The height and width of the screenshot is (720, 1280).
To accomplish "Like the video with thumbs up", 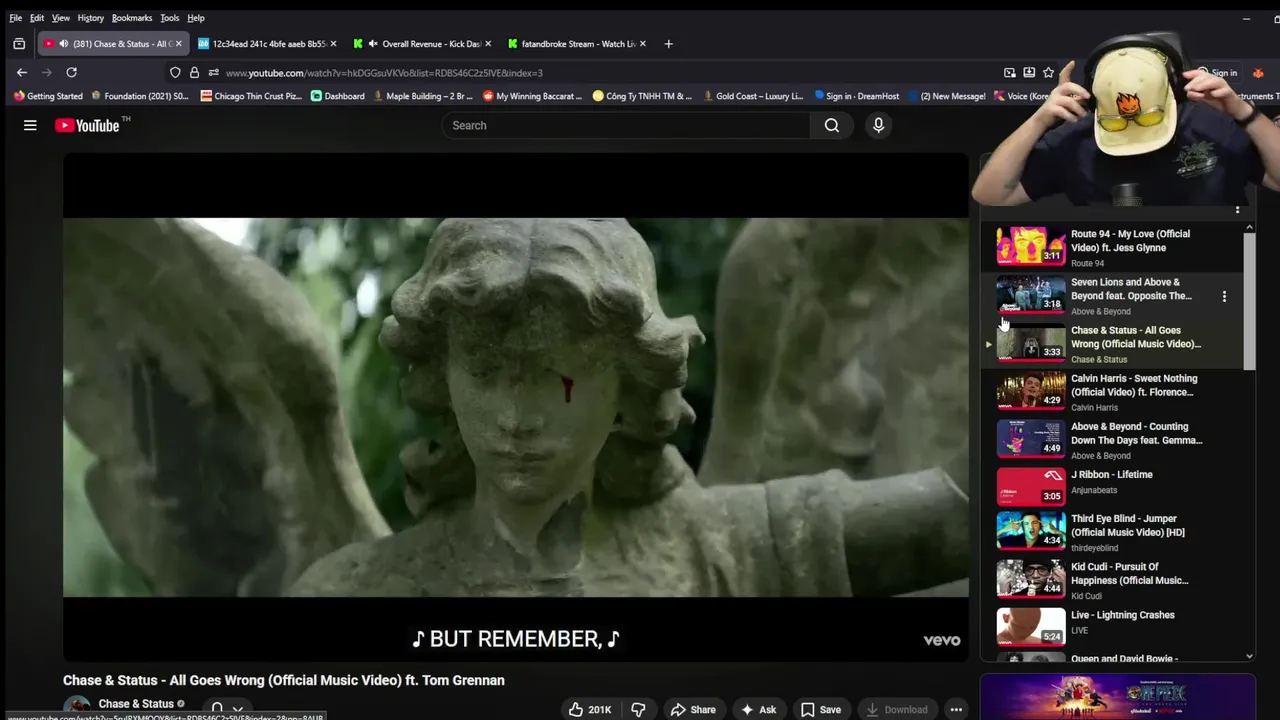I will [x=590, y=710].
